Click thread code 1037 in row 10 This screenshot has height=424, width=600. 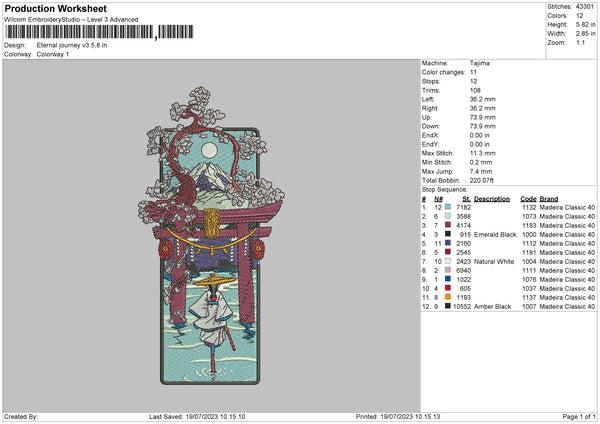tap(529, 289)
